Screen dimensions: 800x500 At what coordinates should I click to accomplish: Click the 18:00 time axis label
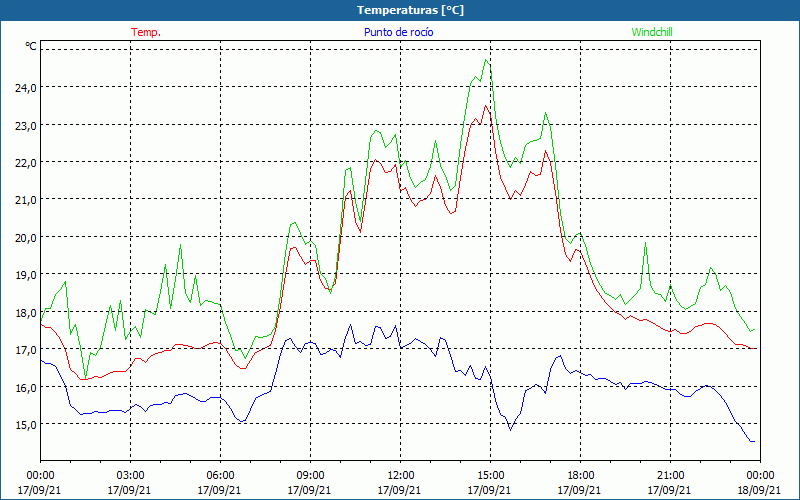coord(580,476)
